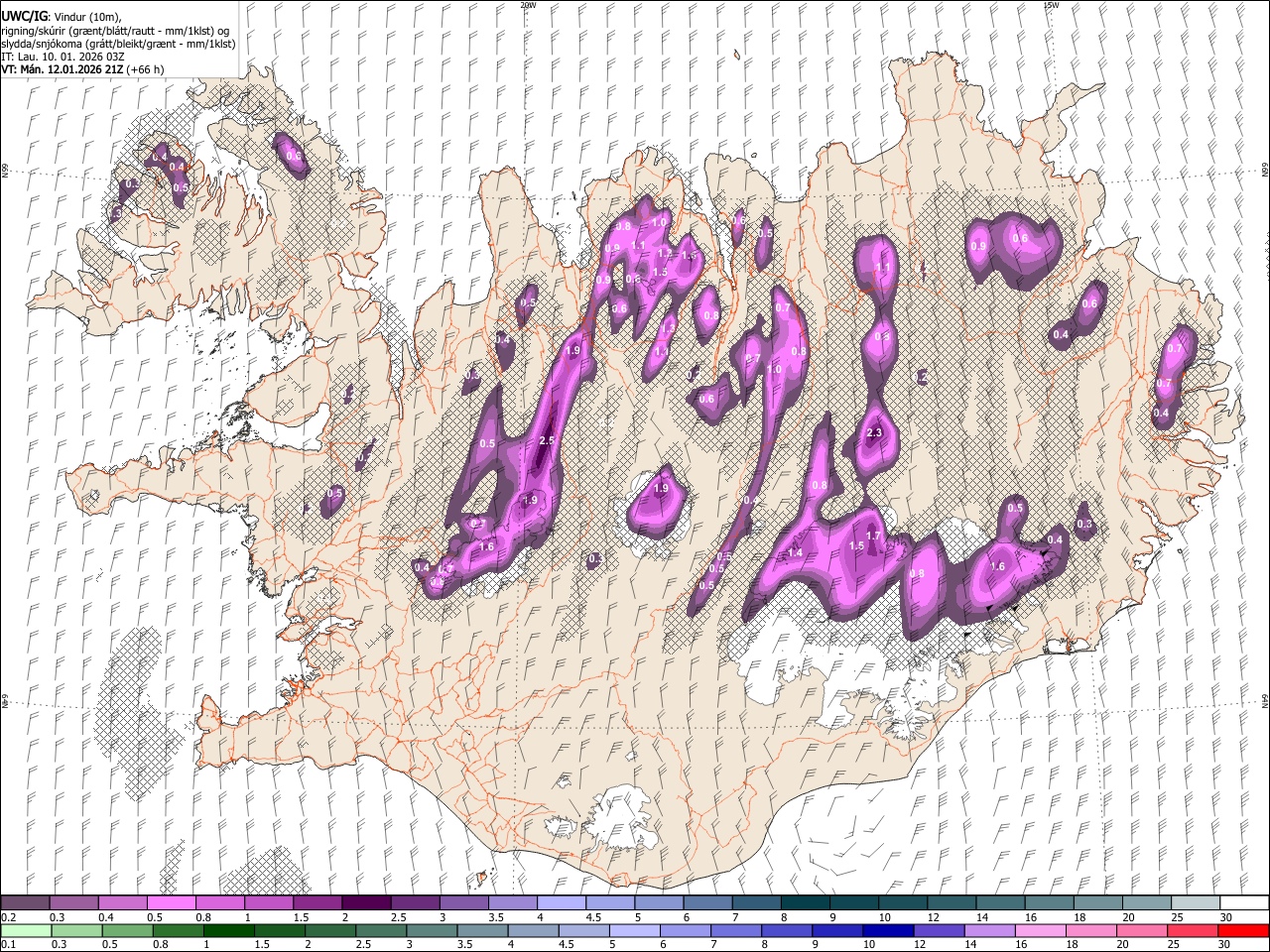This screenshot has width=1270, height=952.
Task: Click the purple 12 swatch, lower legend row
Action: point(938,930)
